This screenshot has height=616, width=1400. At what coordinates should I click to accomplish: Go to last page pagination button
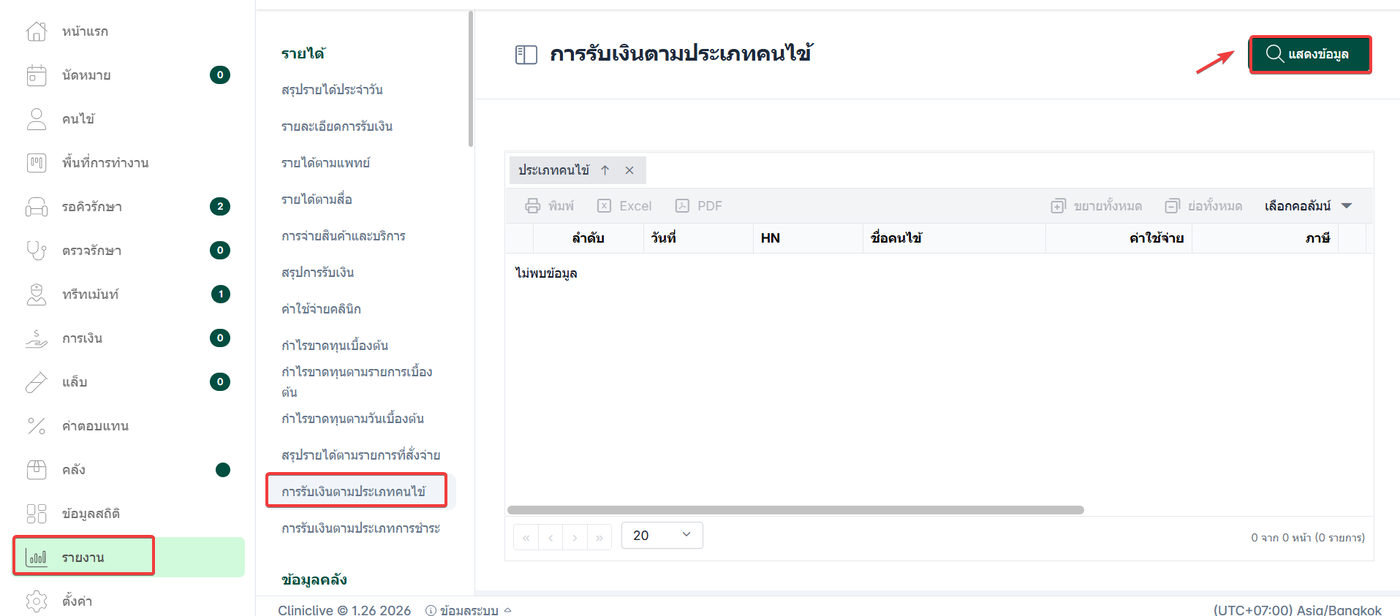(x=599, y=537)
